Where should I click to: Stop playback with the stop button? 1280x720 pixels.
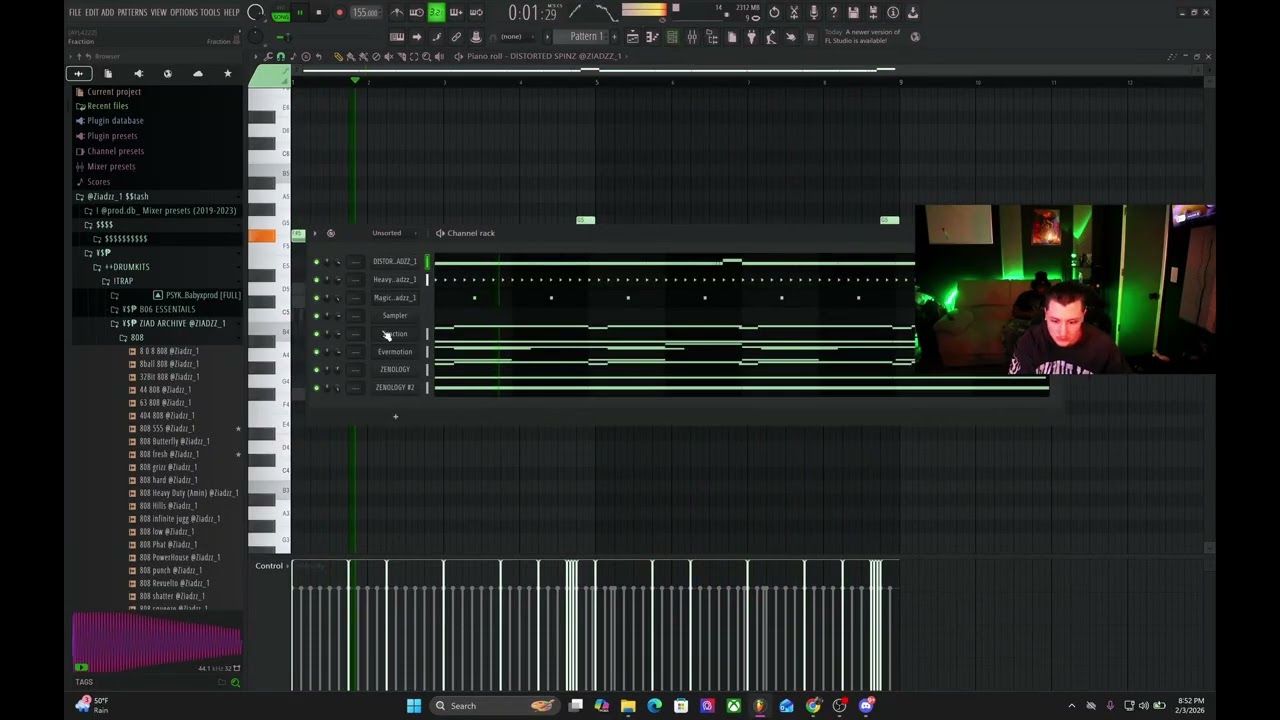point(318,13)
